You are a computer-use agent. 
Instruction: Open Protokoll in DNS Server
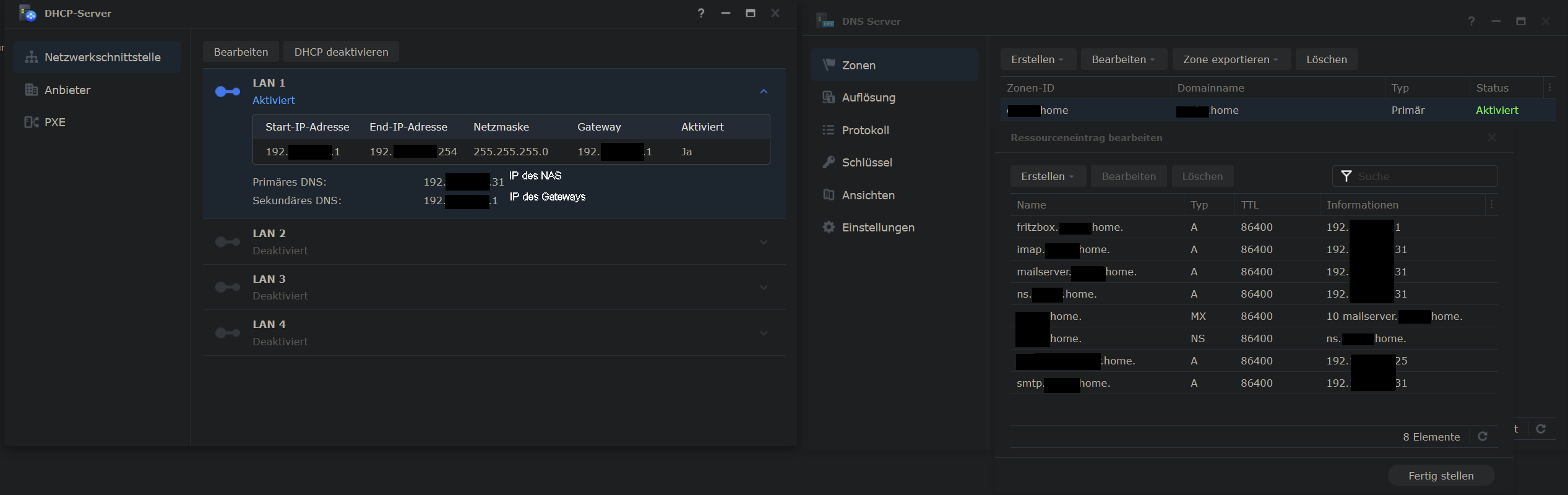[x=895, y=130]
